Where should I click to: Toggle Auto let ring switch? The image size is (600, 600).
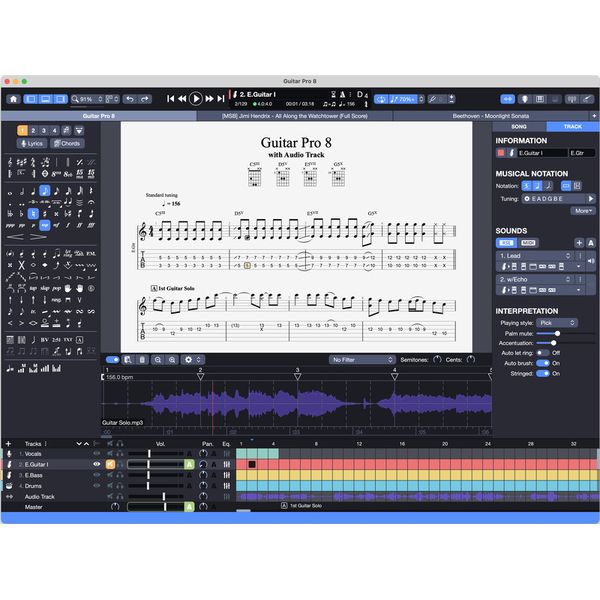click(x=542, y=353)
